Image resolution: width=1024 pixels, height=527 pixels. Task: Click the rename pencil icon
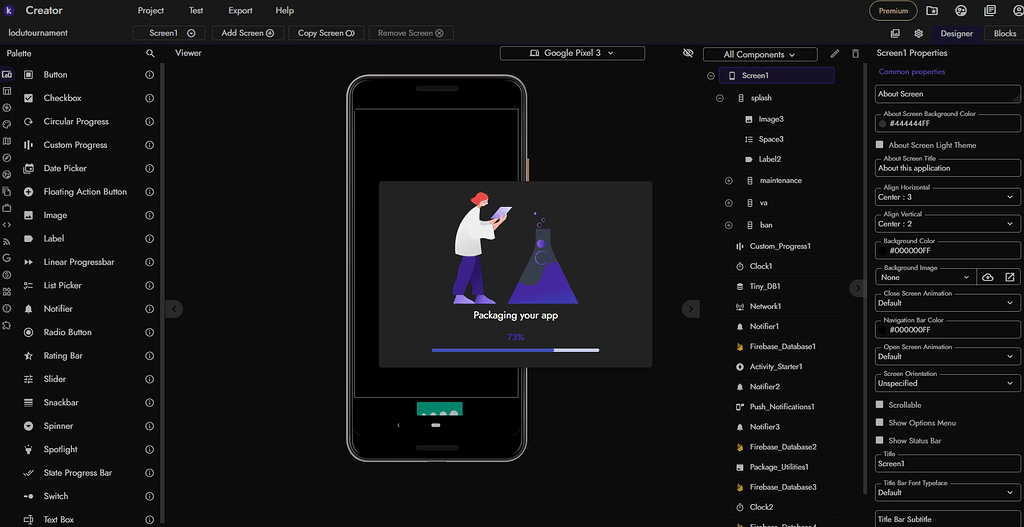point(834,54)
